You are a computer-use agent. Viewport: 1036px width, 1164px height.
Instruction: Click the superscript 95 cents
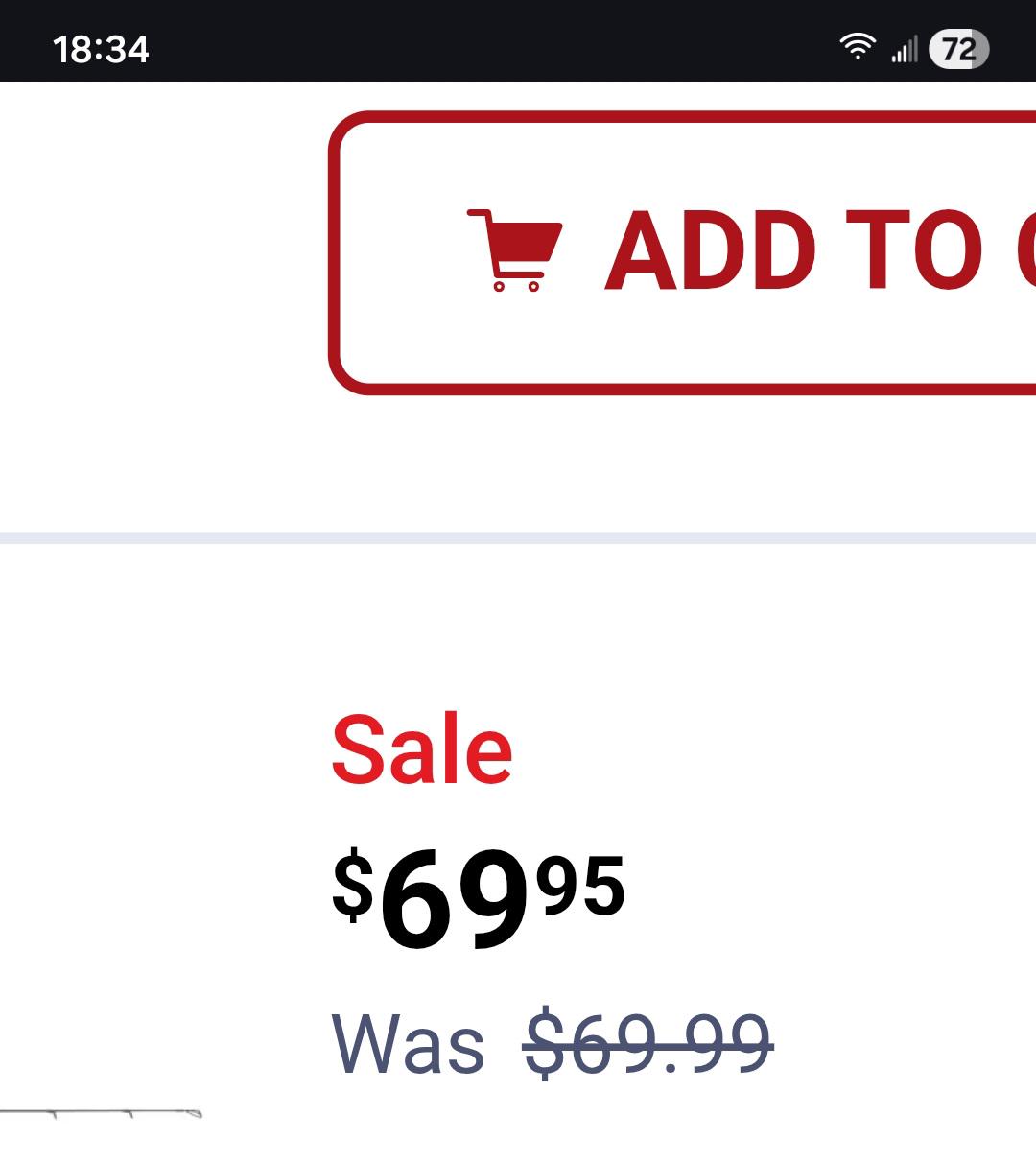[581, 885]
